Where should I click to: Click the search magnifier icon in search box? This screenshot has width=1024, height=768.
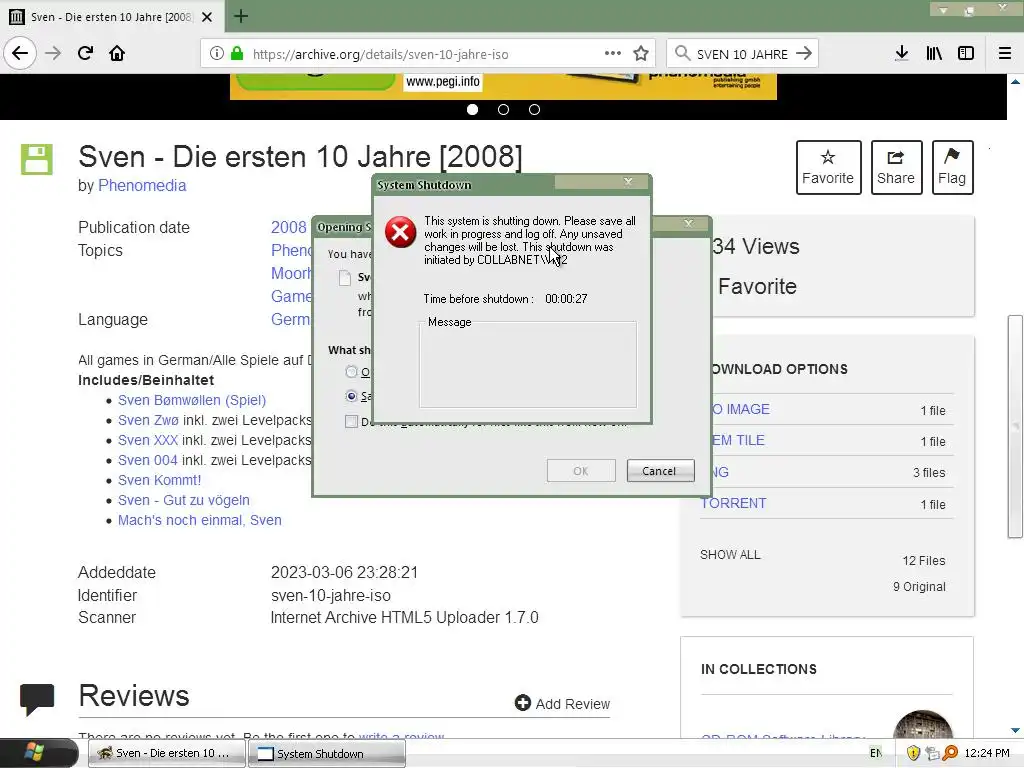pyautogui.click(x=682, y=53)
